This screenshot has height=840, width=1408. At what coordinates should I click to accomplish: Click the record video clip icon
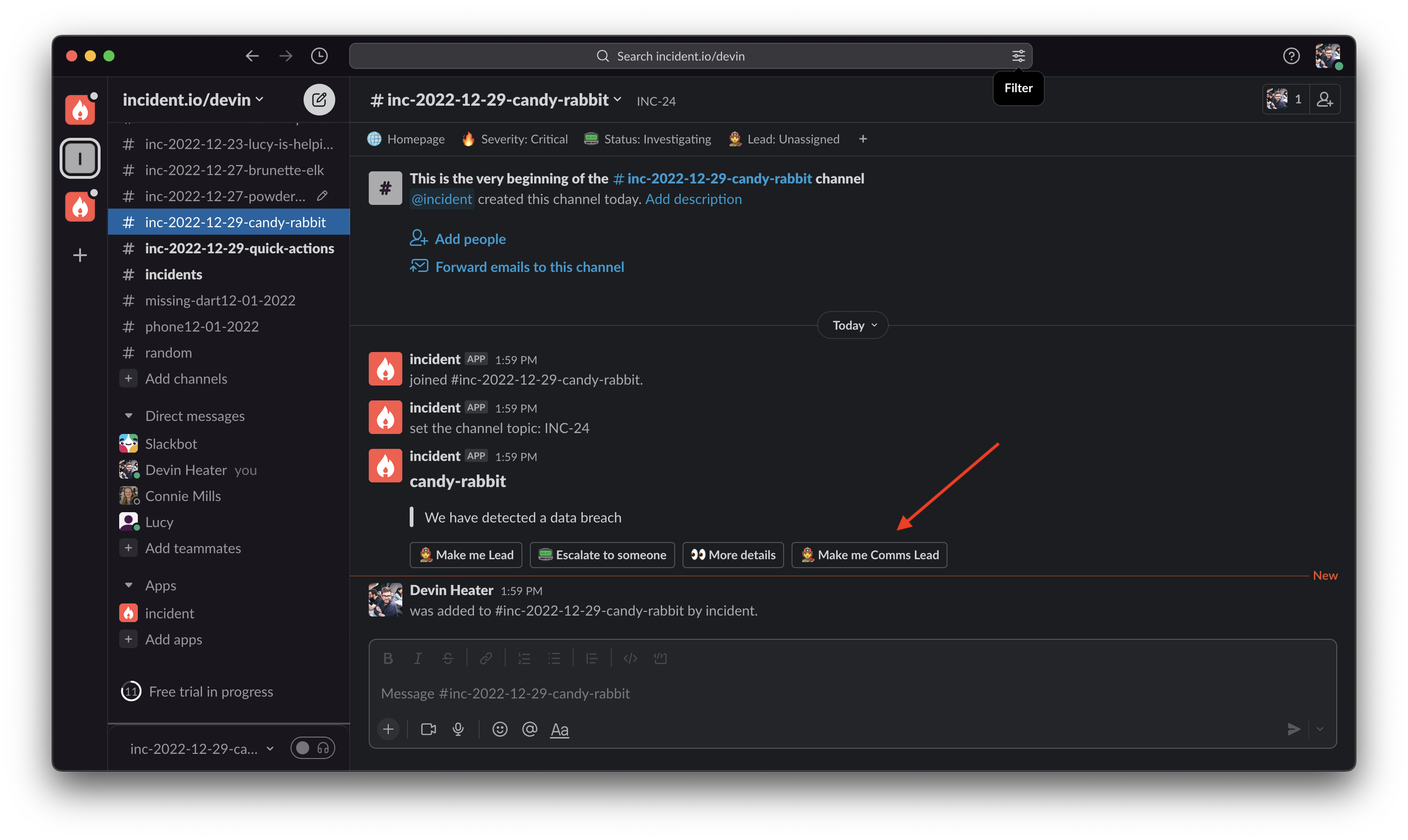[x=428, y=729]
